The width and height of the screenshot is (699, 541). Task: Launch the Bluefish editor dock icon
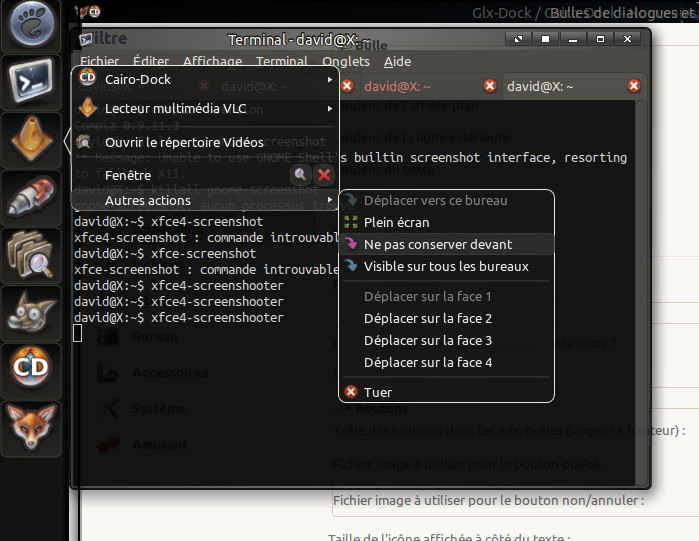click(x=31, y=197)
